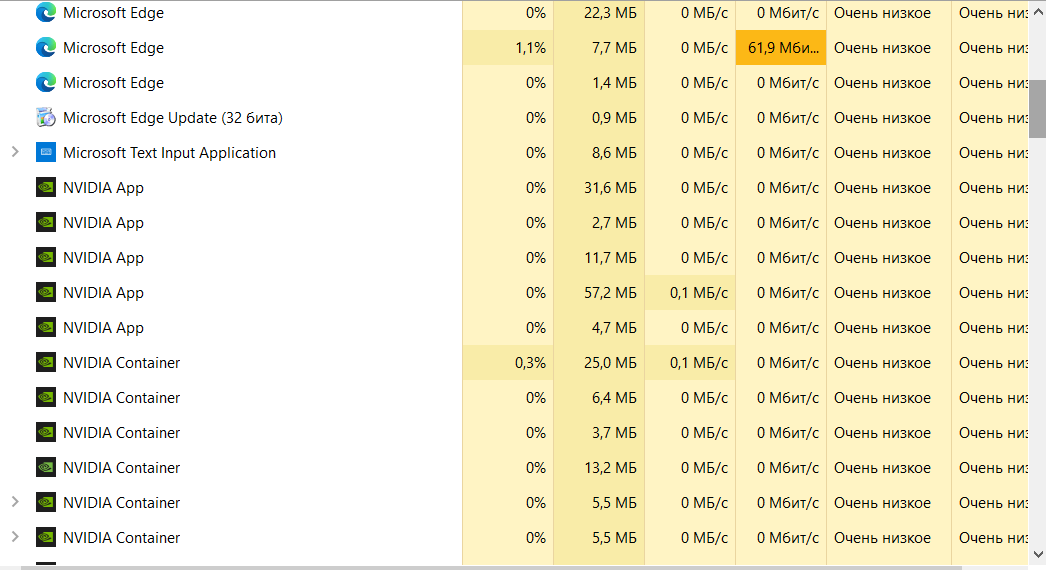Select the NVIDIA Container process using 6,4 МБ

121,398
